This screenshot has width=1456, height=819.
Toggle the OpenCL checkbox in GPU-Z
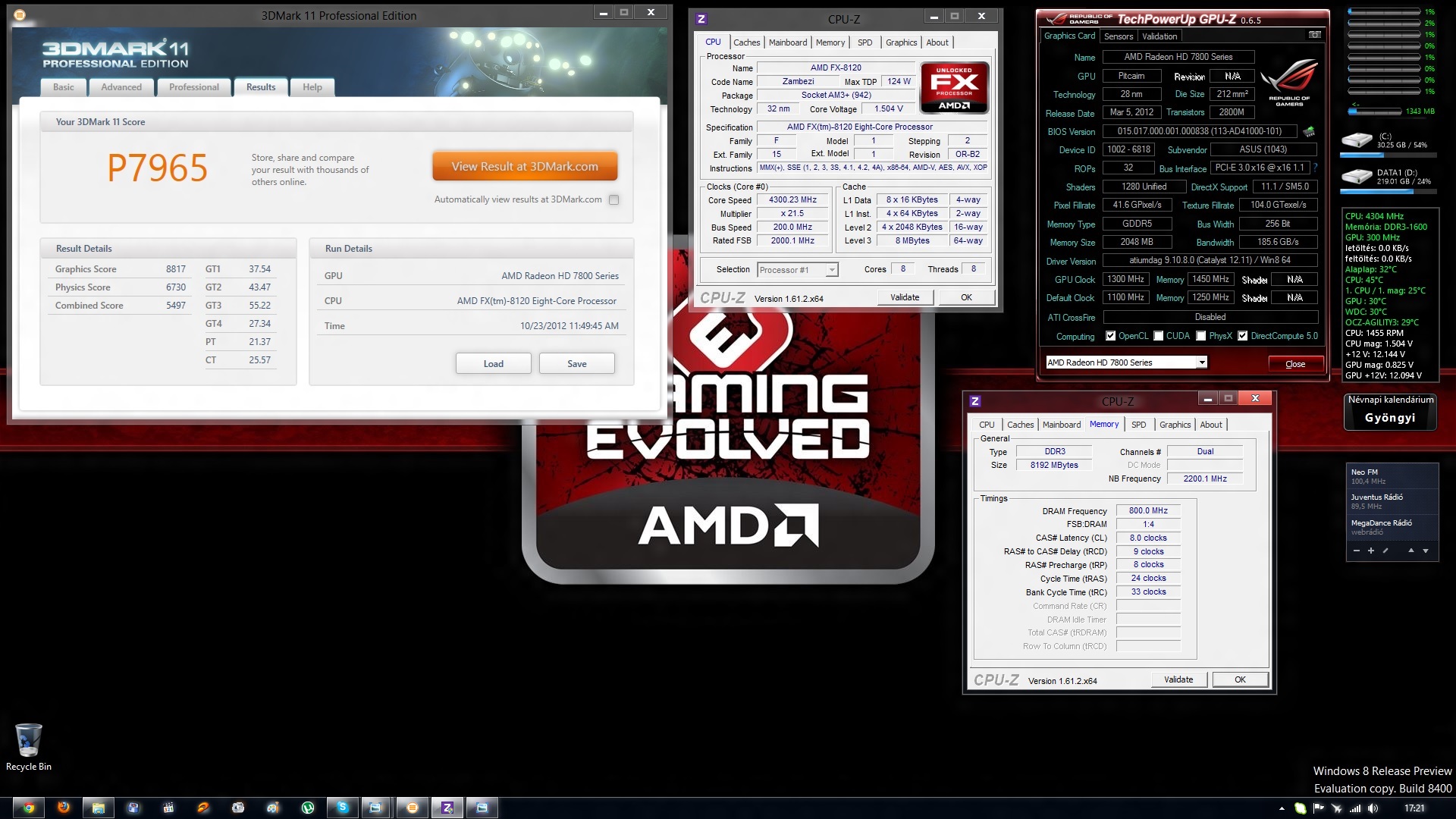[x=1111, y=336]
